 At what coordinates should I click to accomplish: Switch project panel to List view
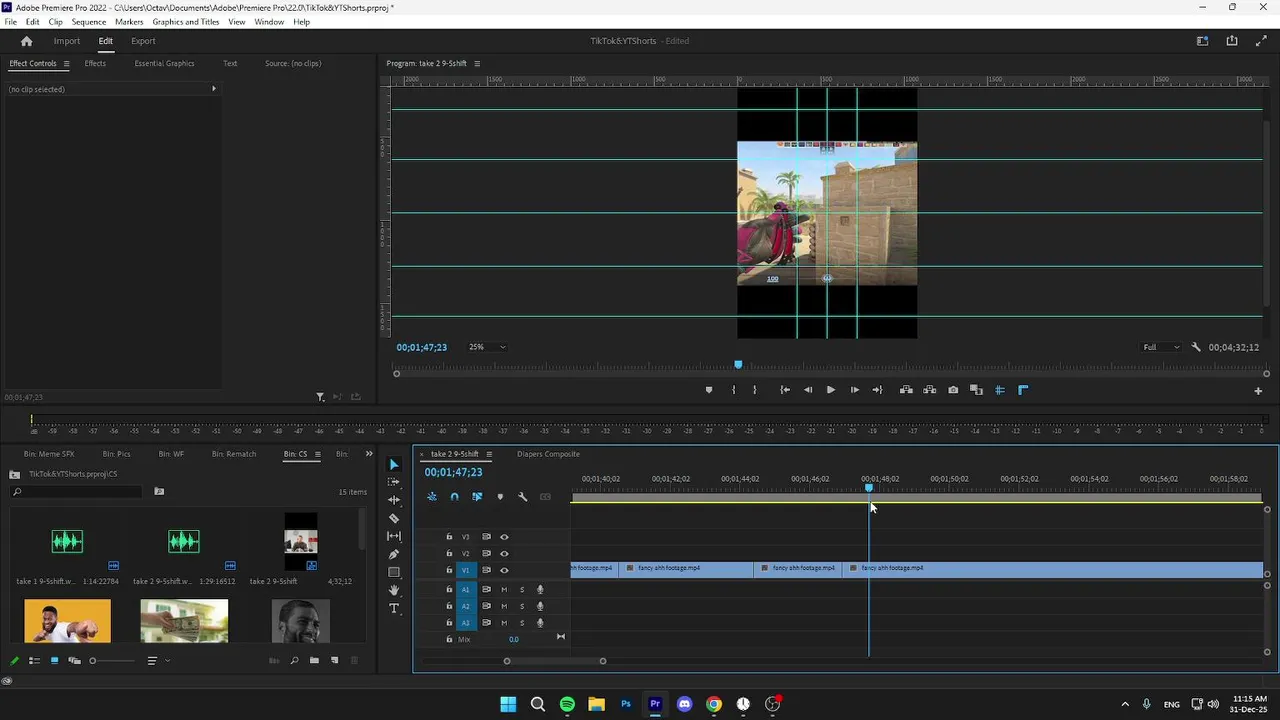[34, 660]
